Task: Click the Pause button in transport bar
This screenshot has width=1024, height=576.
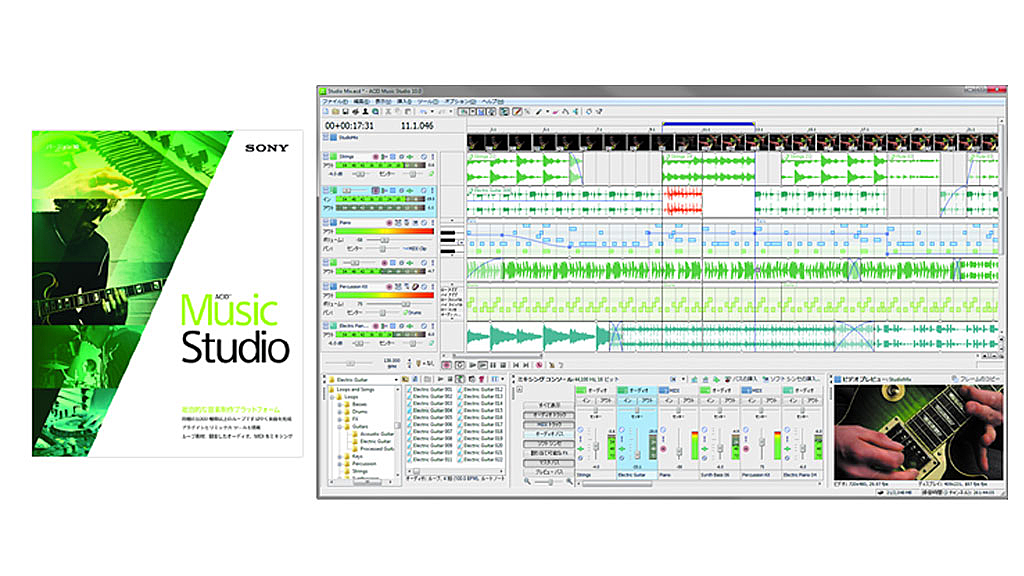Action: tap(493, 365)
